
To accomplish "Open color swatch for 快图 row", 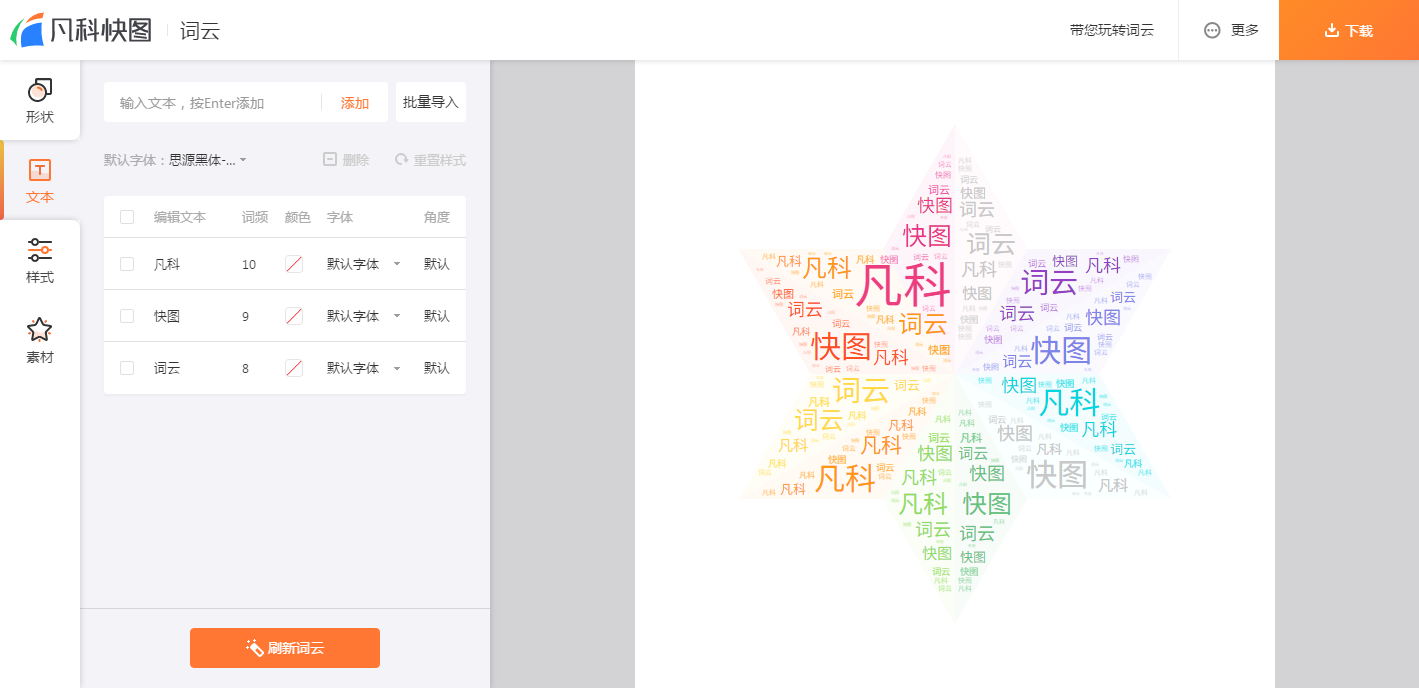I will pyautogui.click(x=294, y=316).
